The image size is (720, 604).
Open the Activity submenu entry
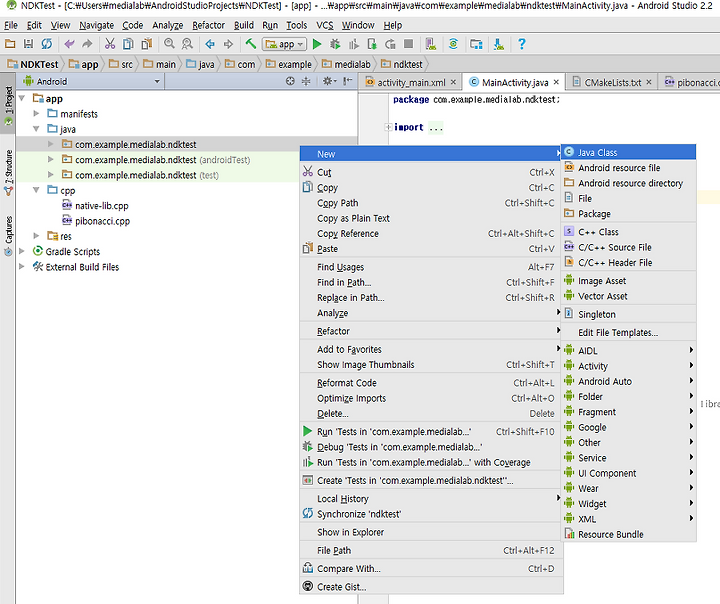(x=628, y=366)
